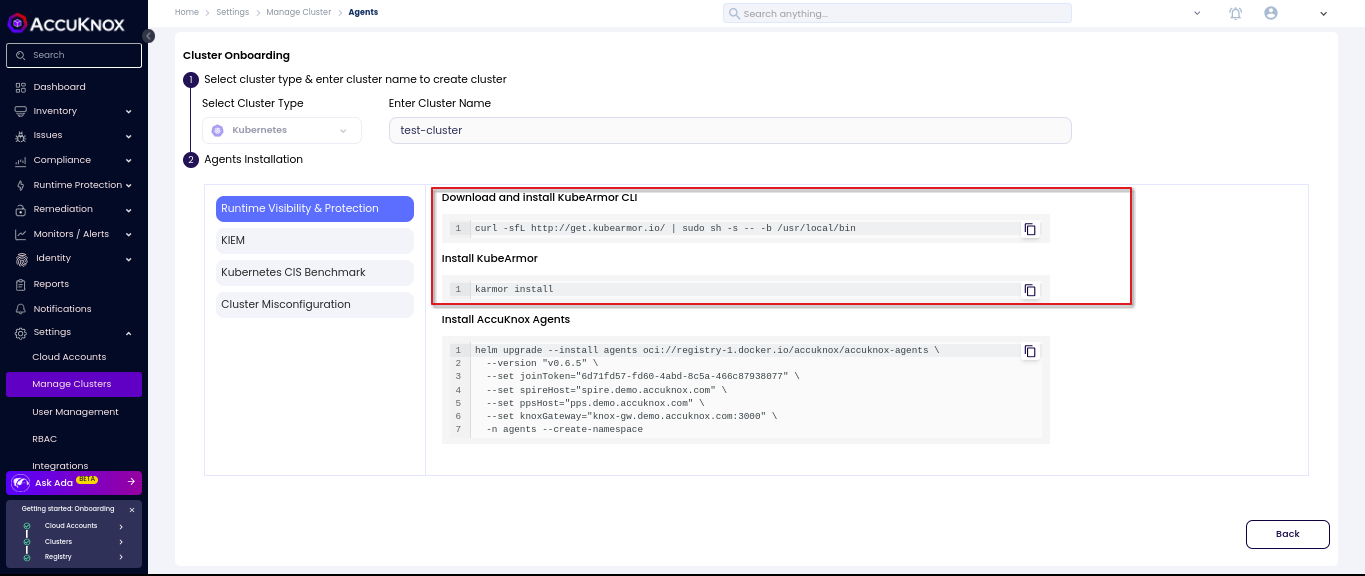Open Cloud Accounts under Settings
This screenshot has height=576, width=1365.
click(69, 357)
